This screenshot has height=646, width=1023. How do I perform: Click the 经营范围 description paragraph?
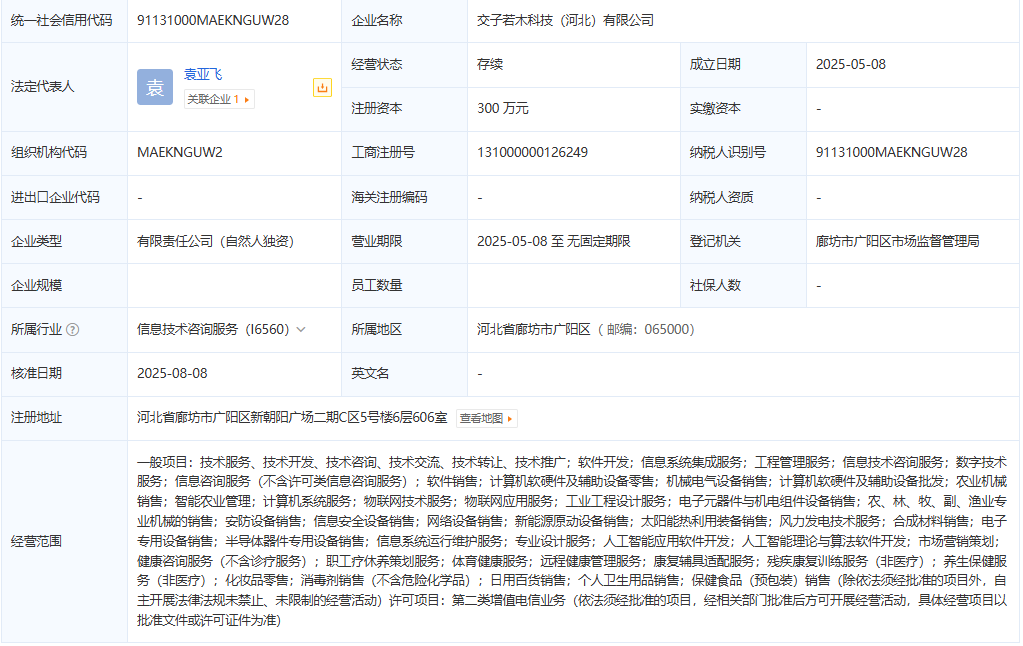[x=571, y=541]
